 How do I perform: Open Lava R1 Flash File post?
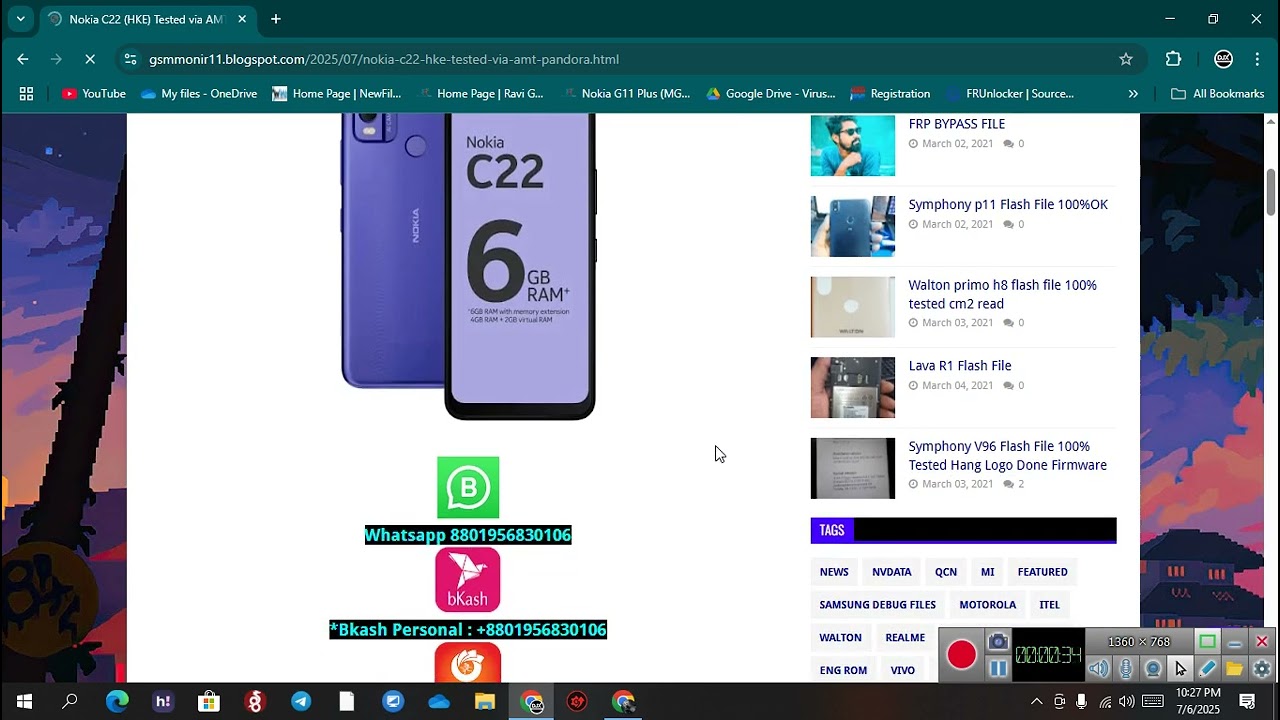tap(959, 366)
